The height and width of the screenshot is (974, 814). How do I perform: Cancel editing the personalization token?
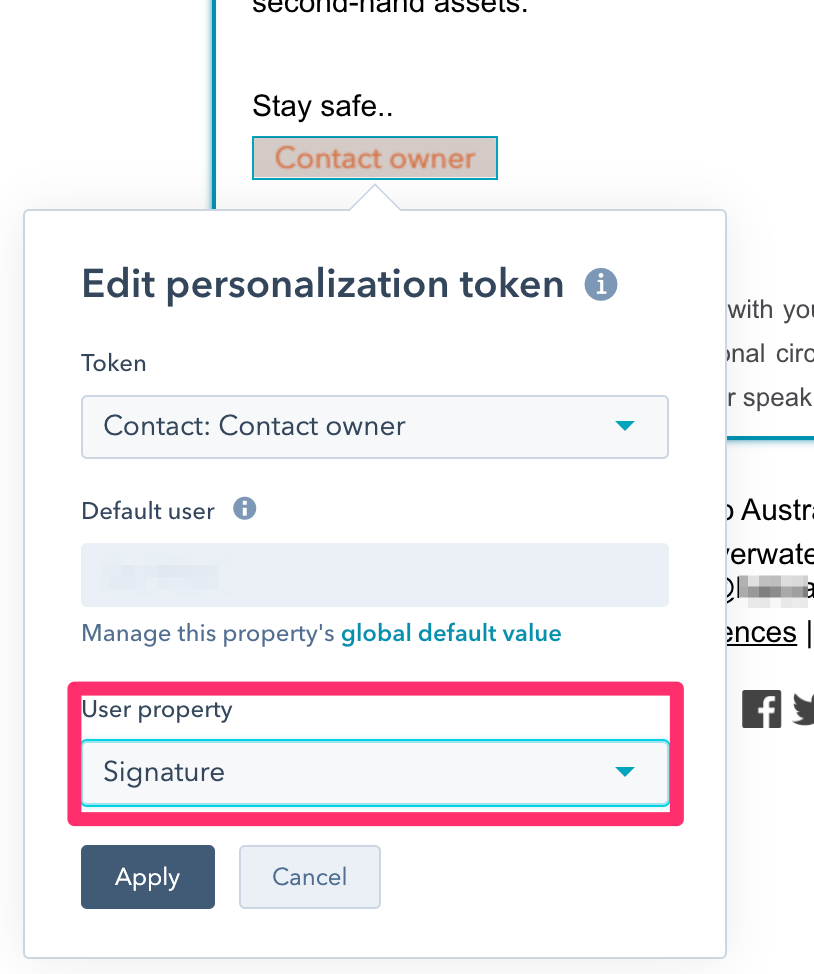(x=309, y=876)
